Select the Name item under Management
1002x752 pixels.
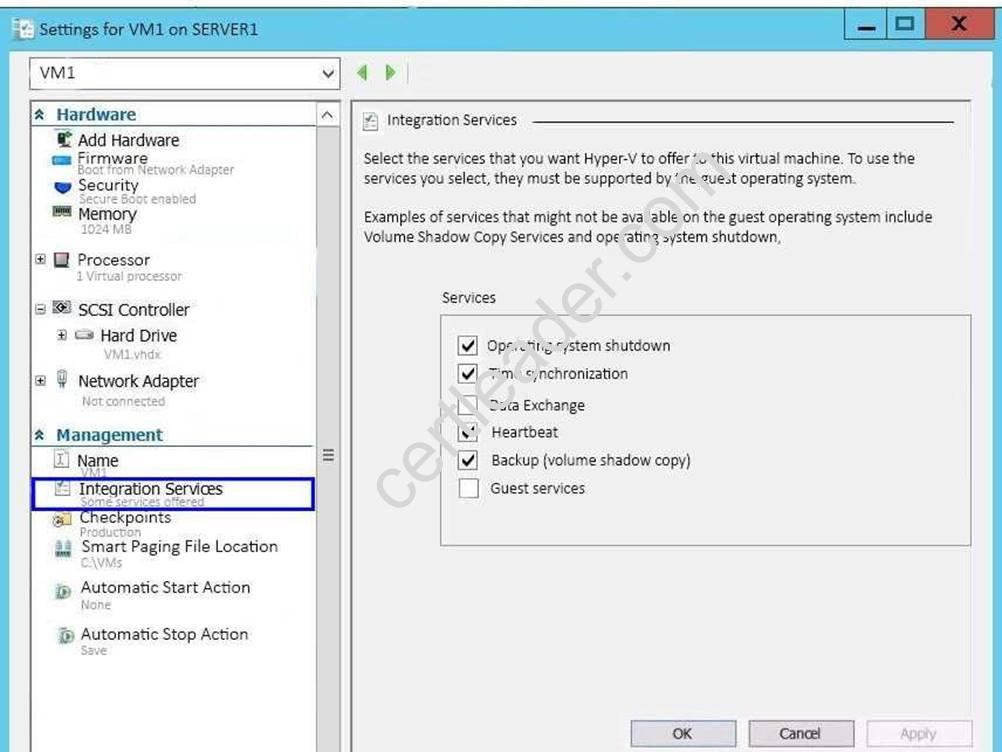98,461
